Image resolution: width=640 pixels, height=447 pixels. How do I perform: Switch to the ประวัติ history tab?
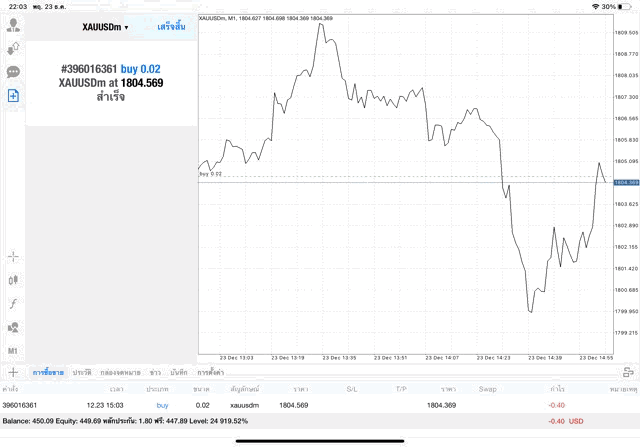point(82,372)
